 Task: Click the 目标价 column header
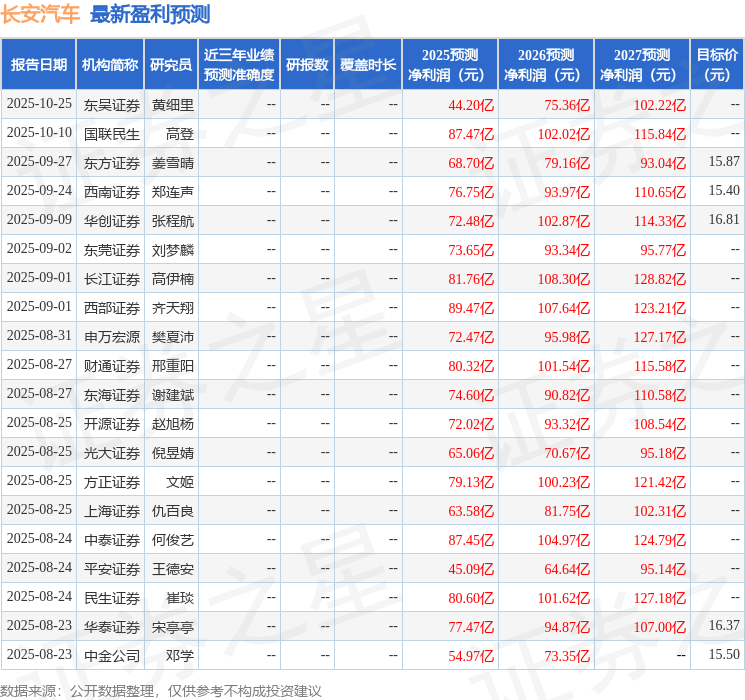pyautogui.click(x=717, y=65)
